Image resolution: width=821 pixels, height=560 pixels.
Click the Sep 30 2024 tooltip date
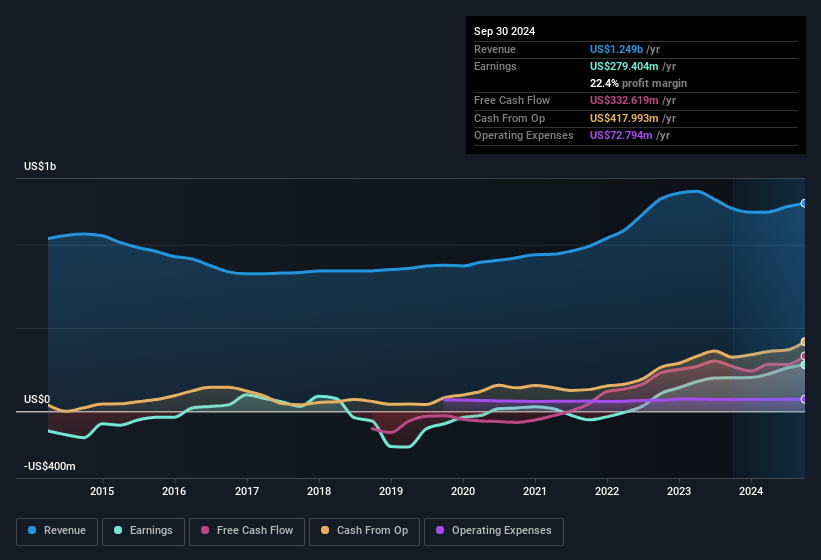504,31
